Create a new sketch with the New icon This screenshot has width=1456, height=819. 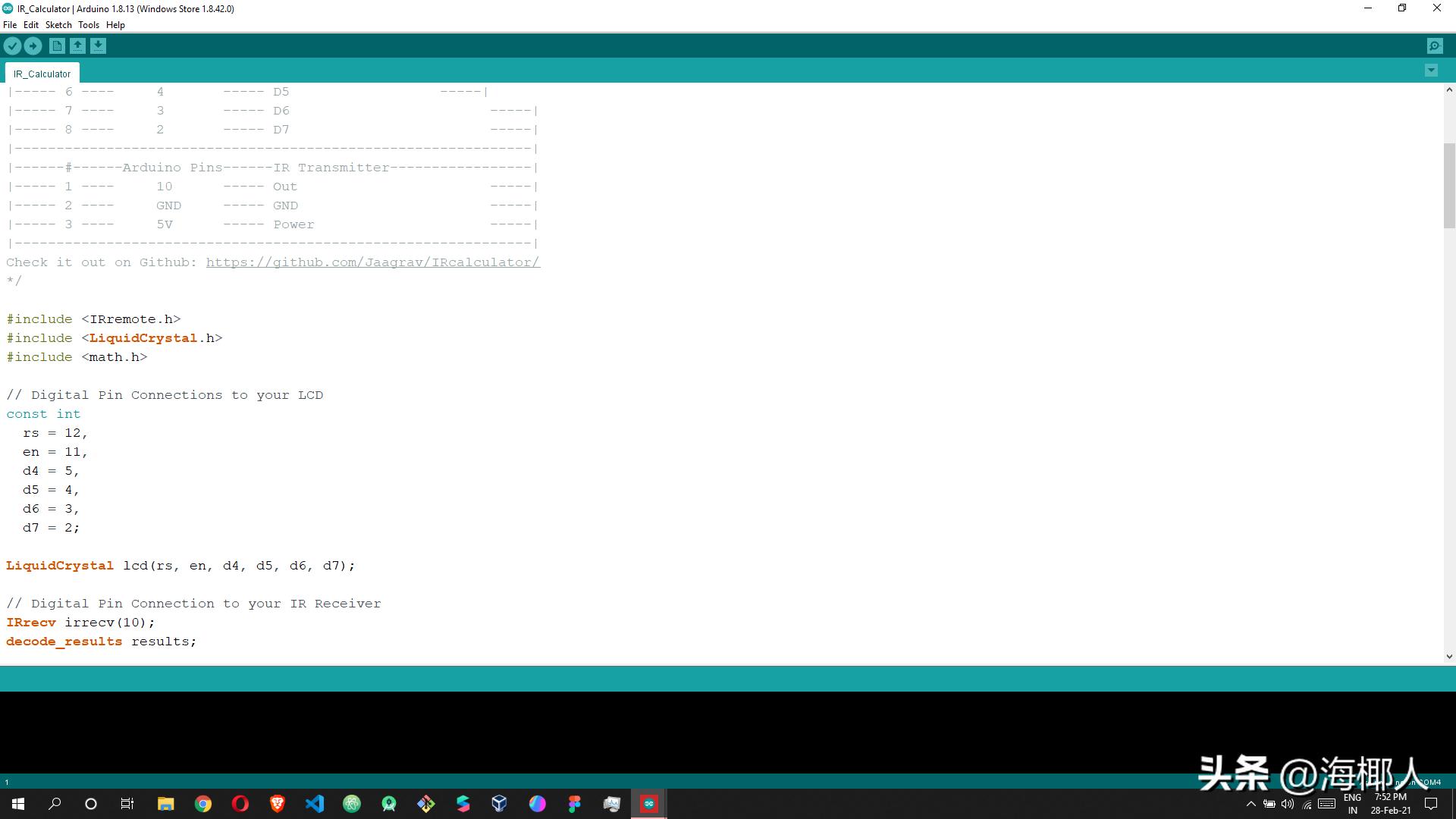pos(57,45)
